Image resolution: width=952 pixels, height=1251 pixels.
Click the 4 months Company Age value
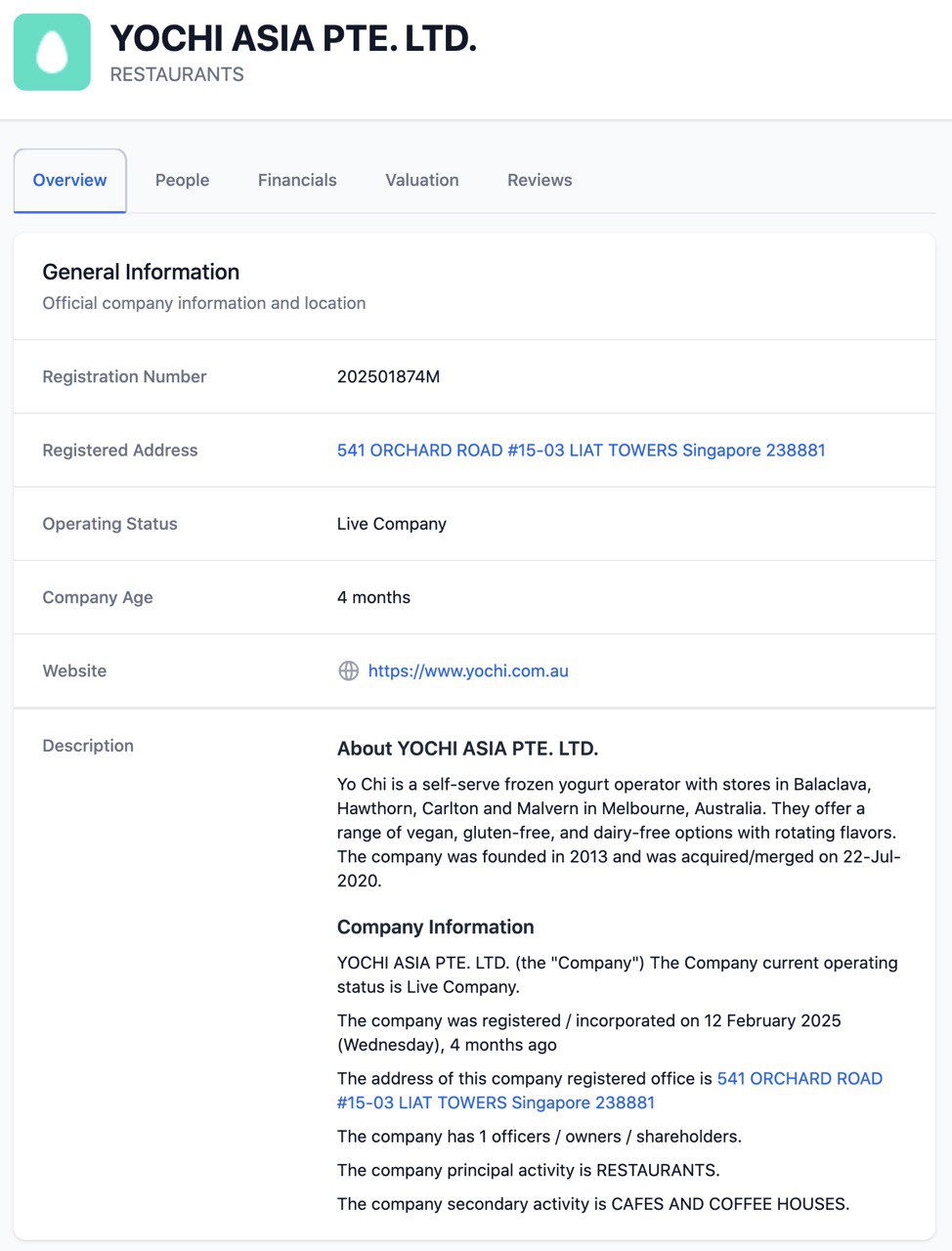click(373, 597)
